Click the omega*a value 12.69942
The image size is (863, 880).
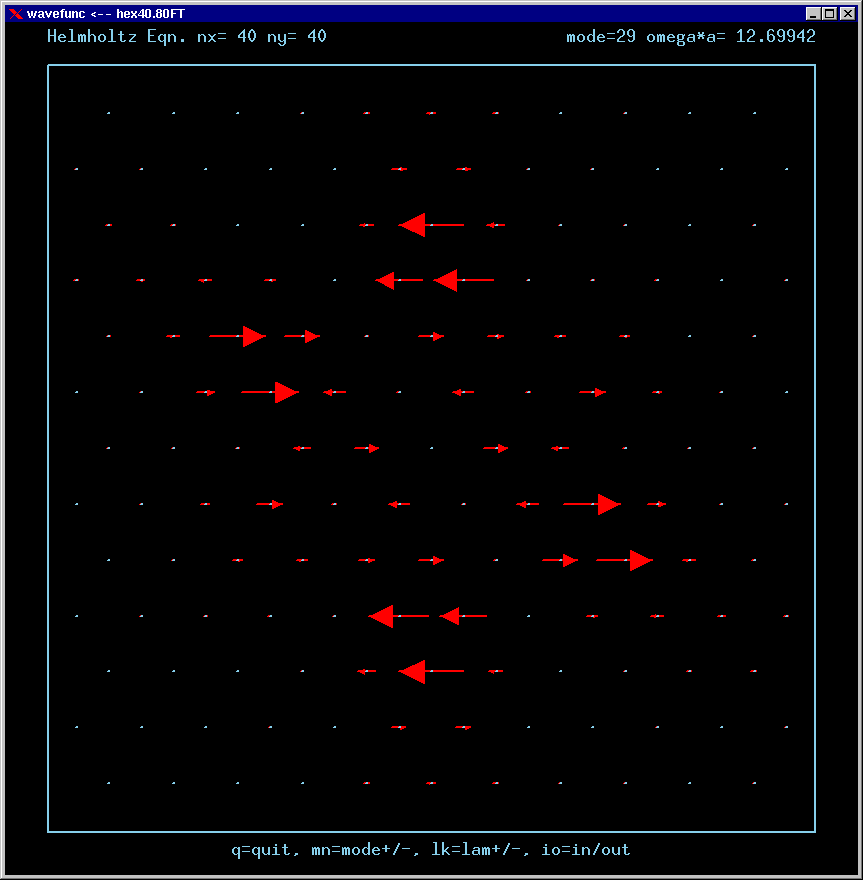coord(775,37)
